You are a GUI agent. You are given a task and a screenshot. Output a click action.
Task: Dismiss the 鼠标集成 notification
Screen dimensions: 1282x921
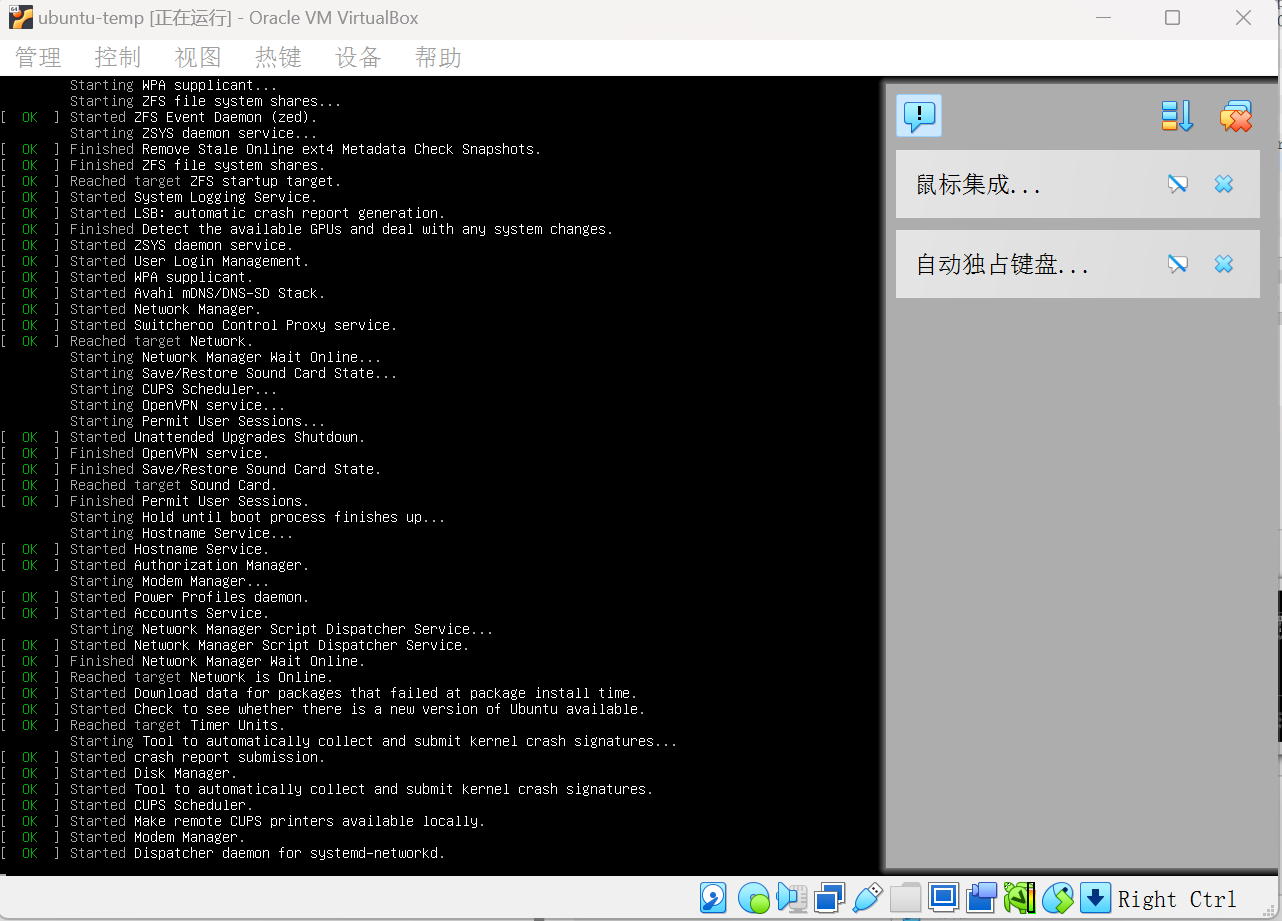(x=1224, y=184)
